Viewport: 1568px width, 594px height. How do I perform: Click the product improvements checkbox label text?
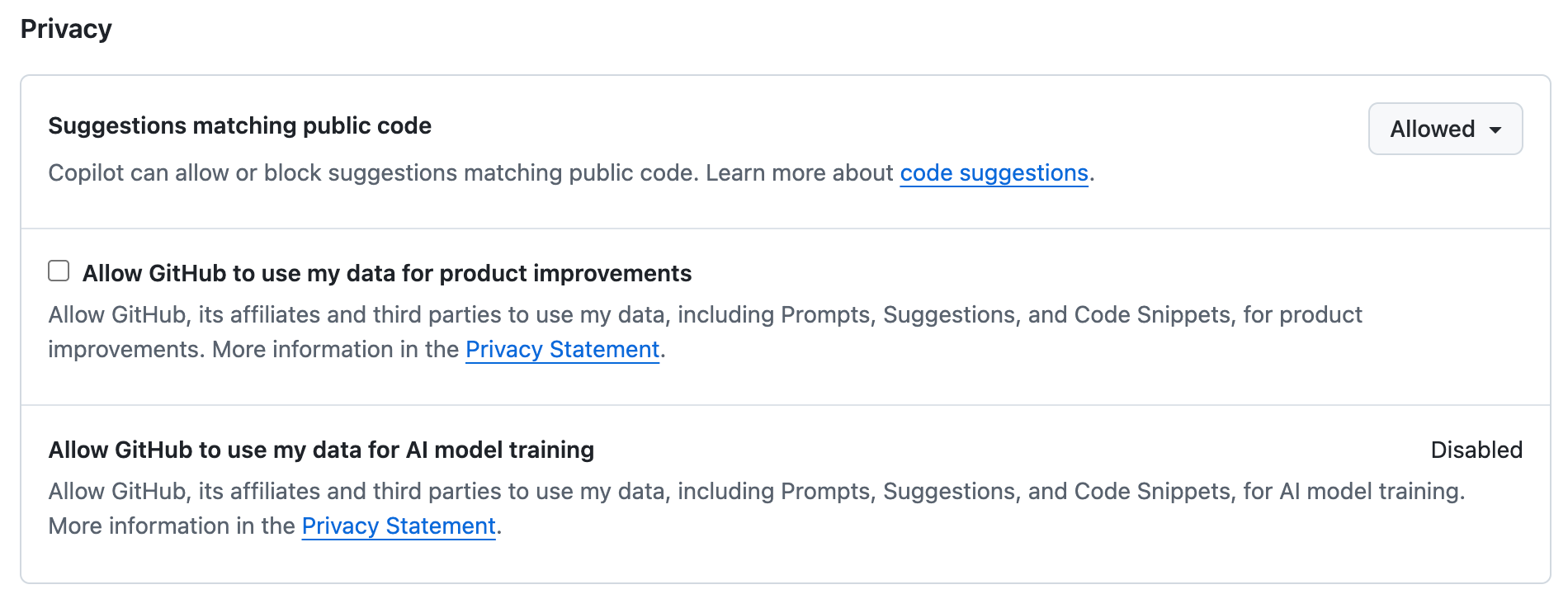pyautogui.click(x=386, y=273)
